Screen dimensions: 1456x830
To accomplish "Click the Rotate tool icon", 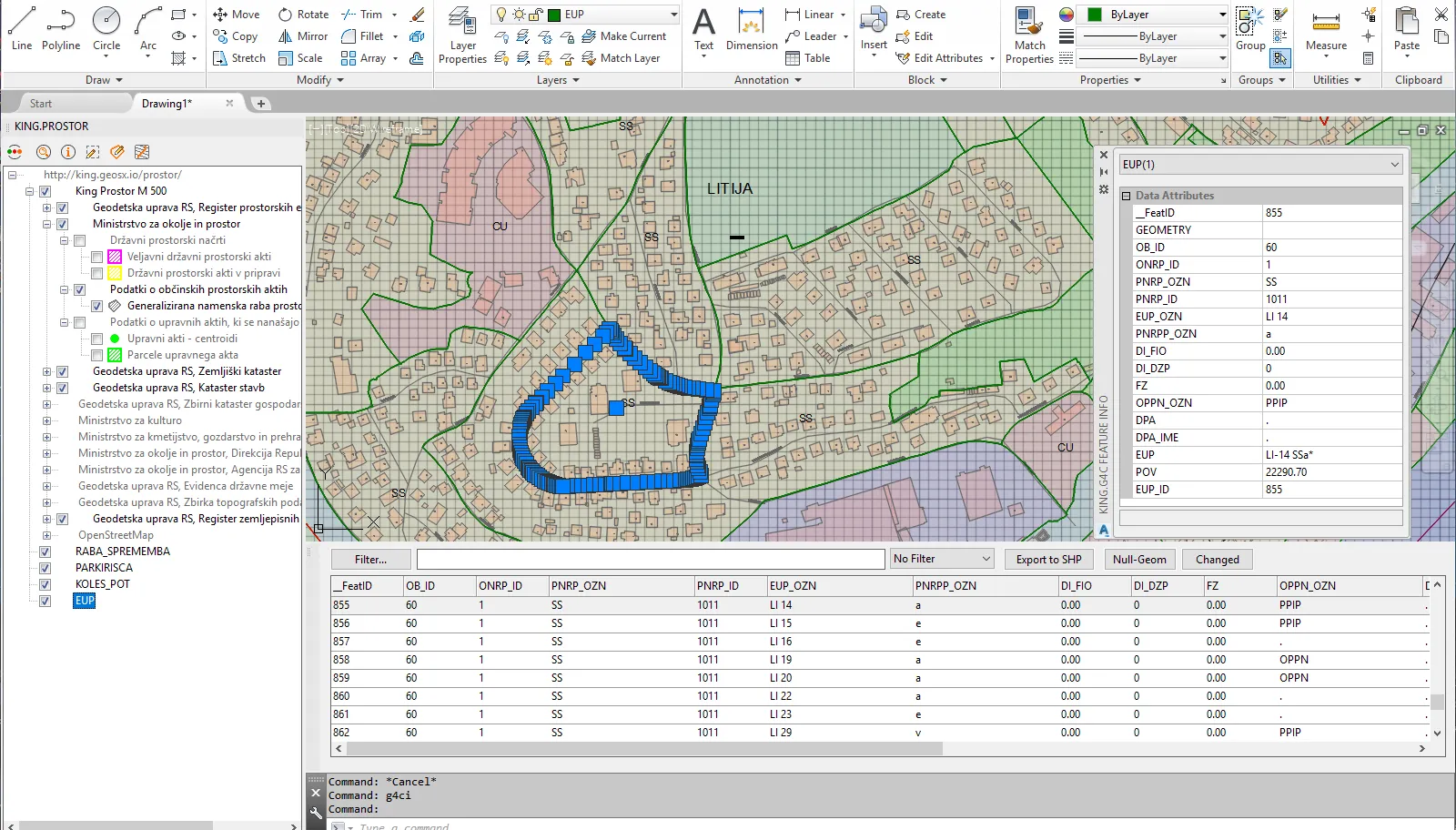I will [286, 15].
